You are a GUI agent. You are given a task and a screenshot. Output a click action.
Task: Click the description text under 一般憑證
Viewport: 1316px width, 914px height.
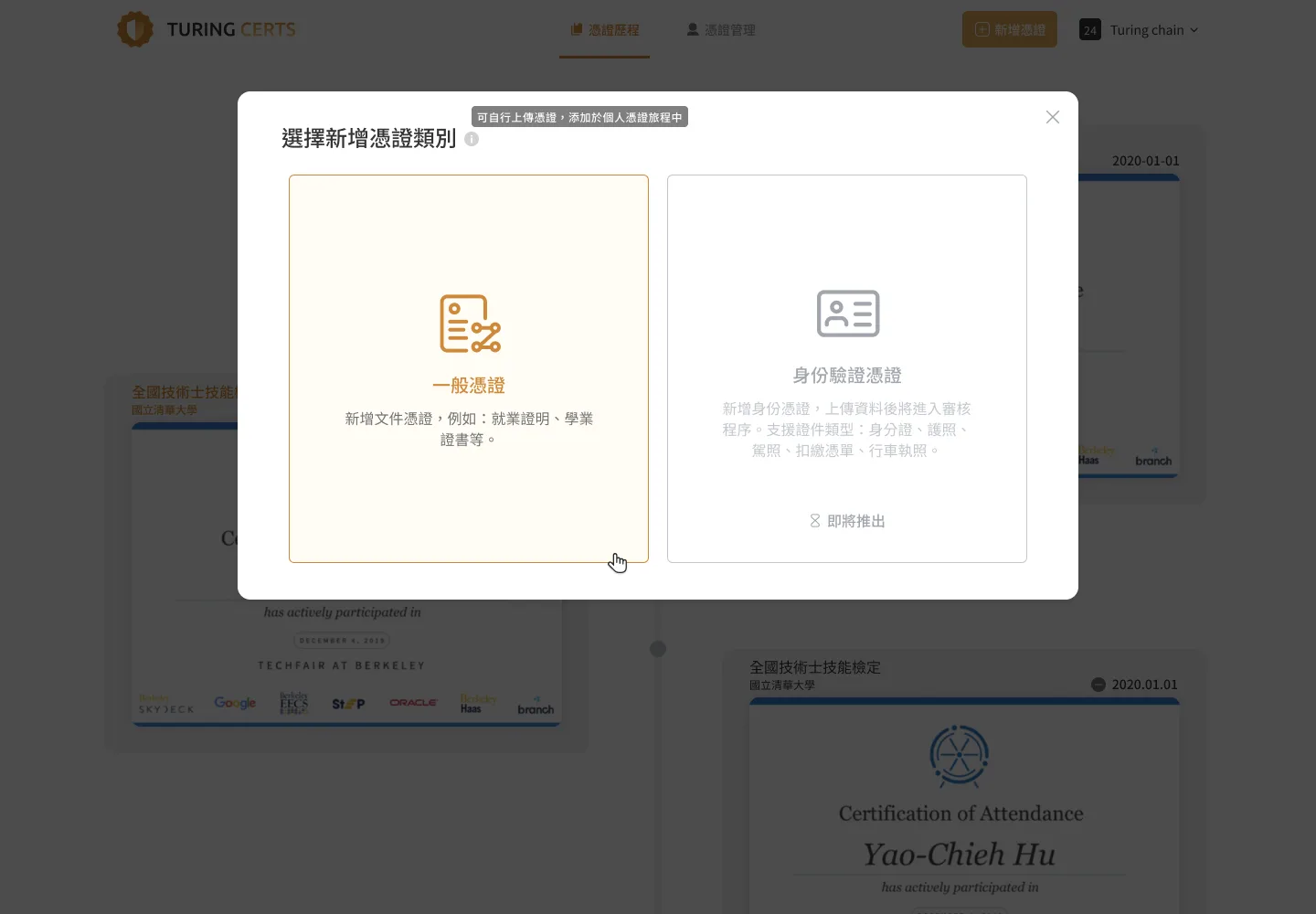point(469,429)
